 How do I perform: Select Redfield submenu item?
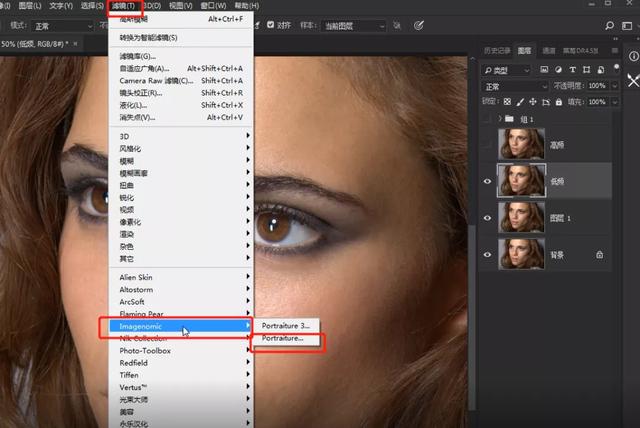[x=181, y=363]
